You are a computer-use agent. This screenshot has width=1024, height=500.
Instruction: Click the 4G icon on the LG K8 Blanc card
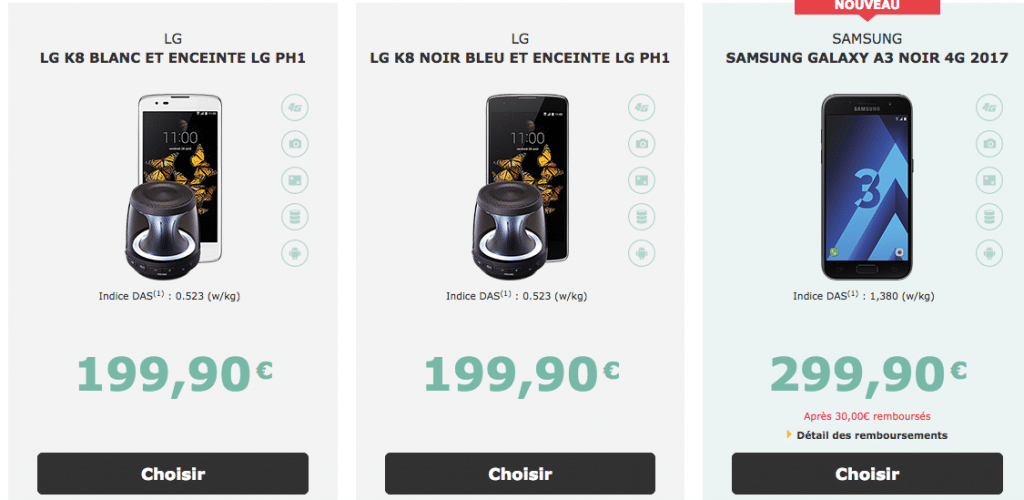click(296, 107)
